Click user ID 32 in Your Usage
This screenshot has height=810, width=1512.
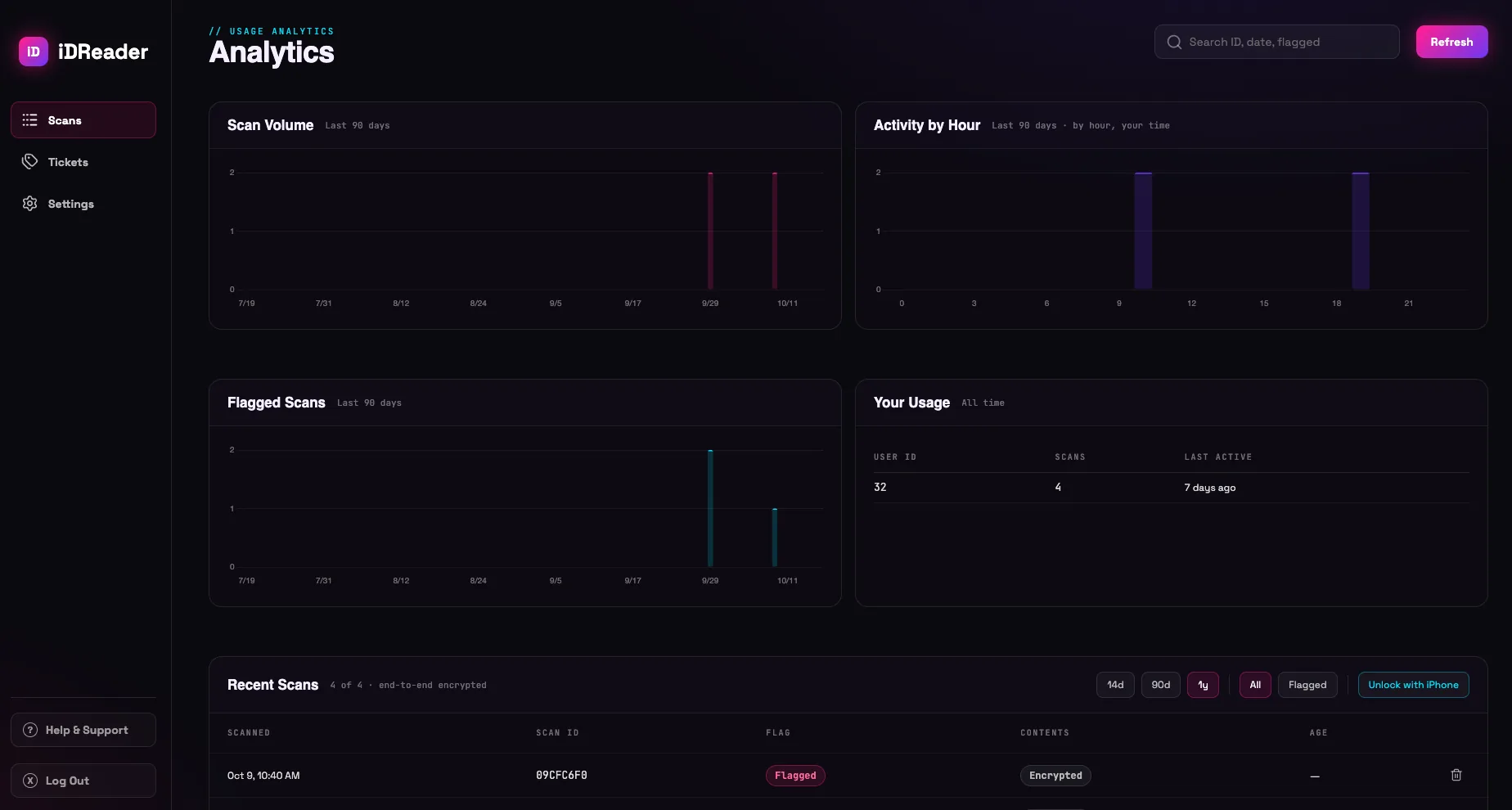pyautogui.click(x=880, y=487)
